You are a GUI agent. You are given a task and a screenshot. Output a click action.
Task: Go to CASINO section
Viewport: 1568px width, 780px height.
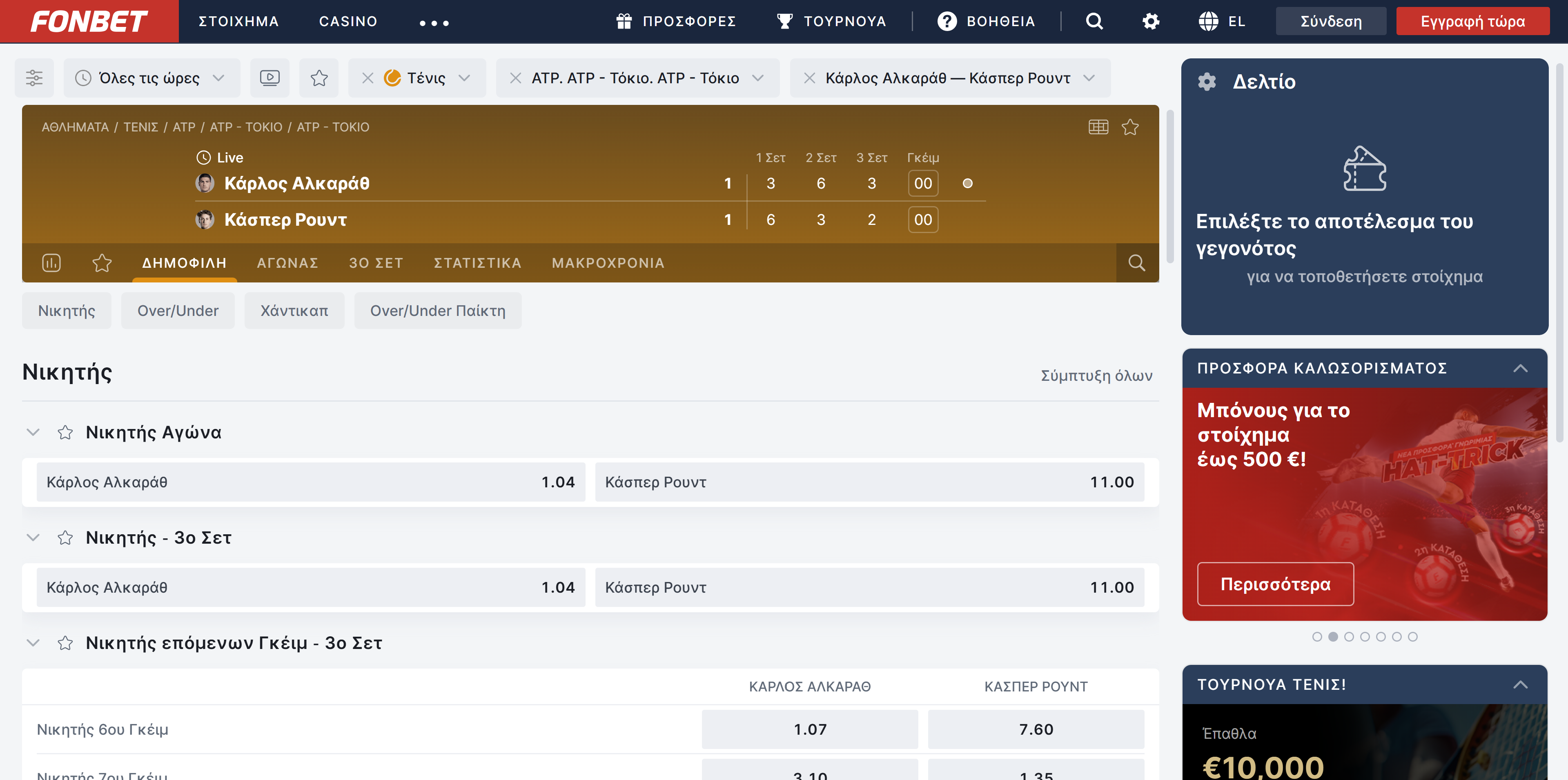(x=348, y=21)
